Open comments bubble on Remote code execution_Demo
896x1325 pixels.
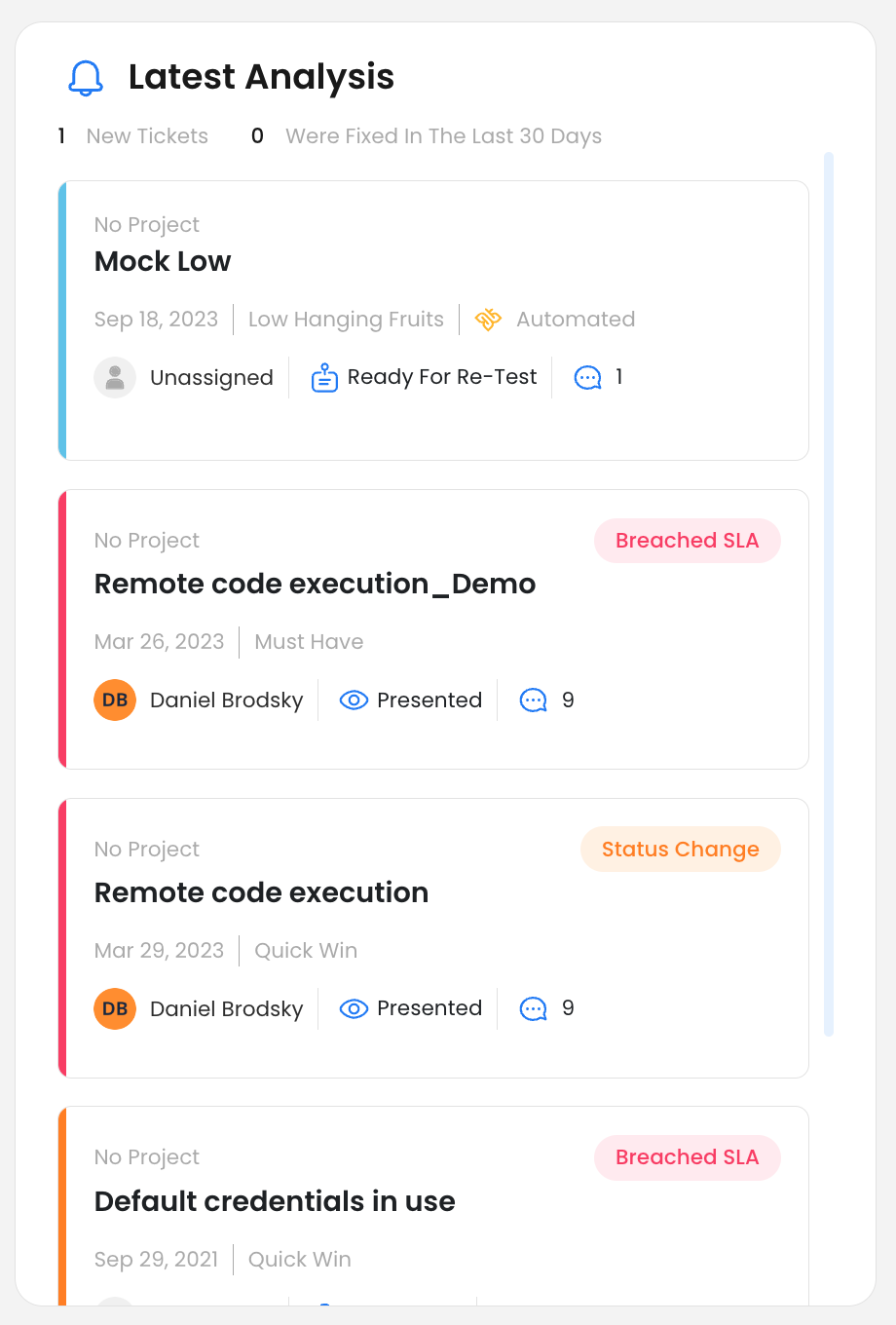pyautogui.click(x=534, y=700)
